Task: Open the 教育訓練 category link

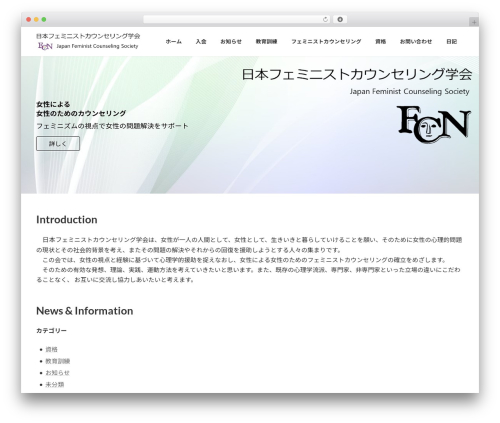Action: pyautogui.click(x=58, y=361)
